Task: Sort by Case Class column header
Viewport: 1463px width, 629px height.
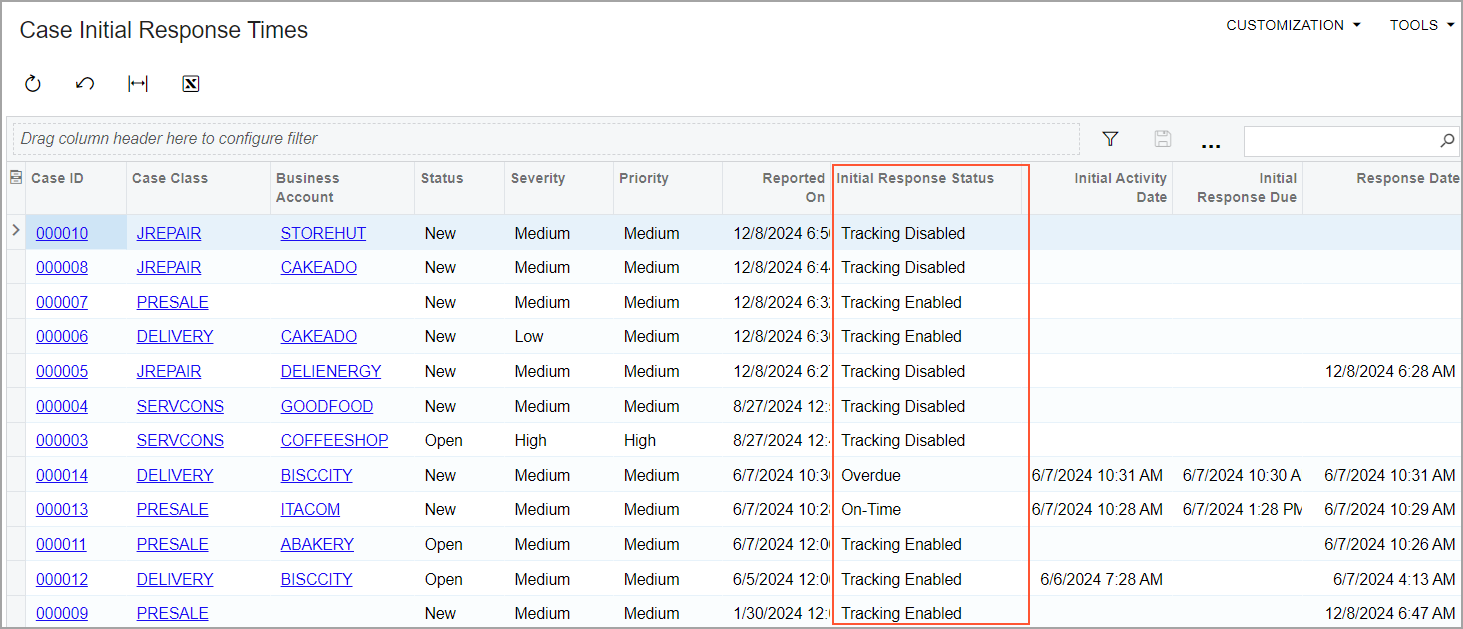Action: pyautogui.click(x=170, y=178)
